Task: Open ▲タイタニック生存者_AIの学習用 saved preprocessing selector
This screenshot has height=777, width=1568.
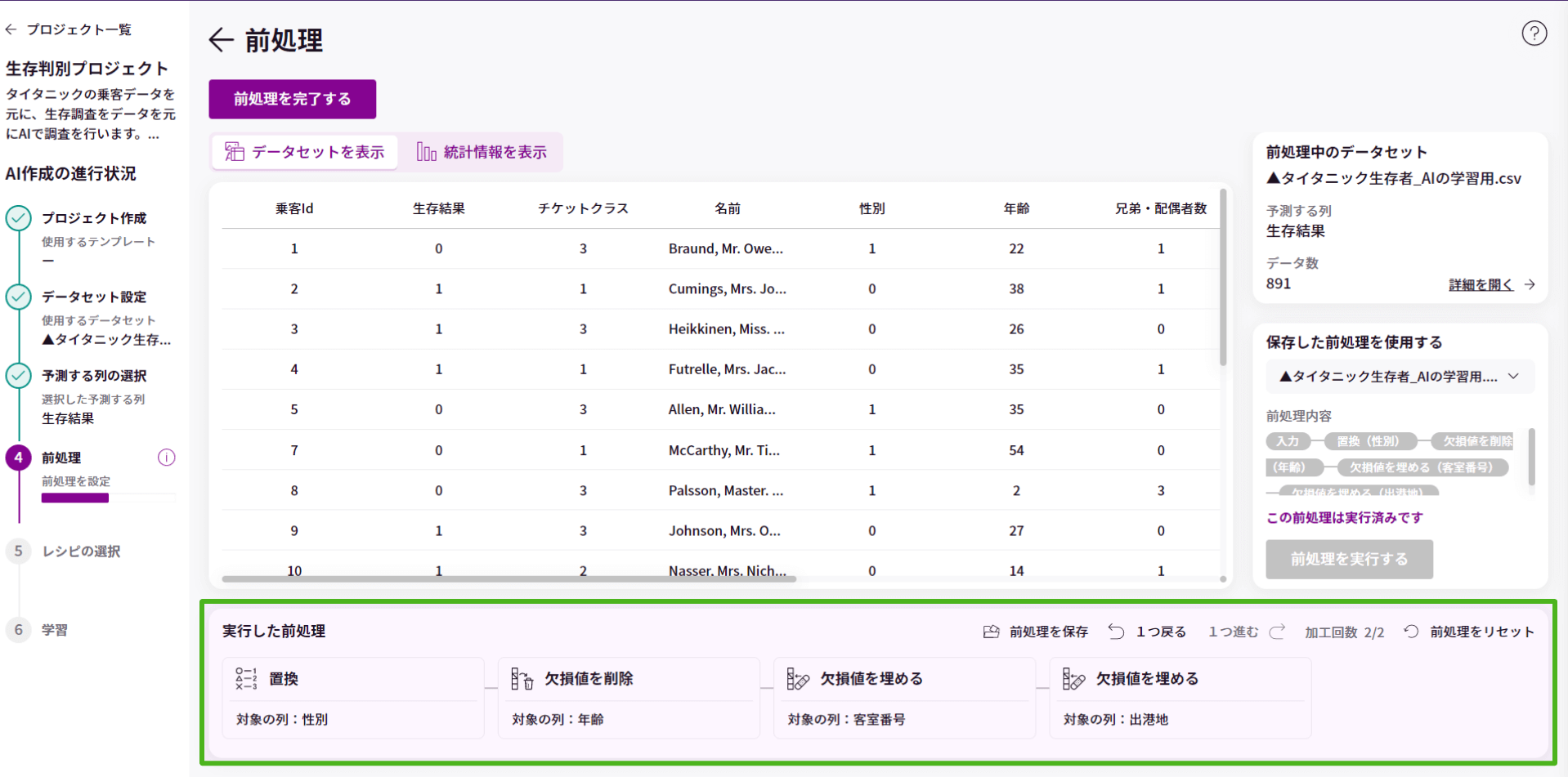Action: (1400, 377)
